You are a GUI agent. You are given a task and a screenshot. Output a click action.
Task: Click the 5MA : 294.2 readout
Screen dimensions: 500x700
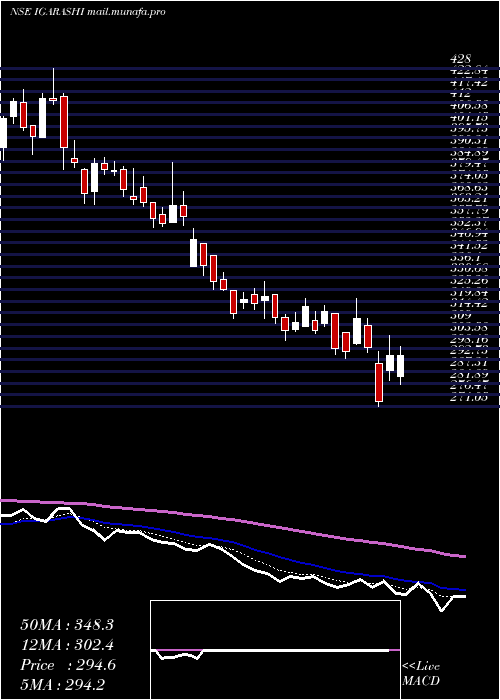point(64,685)
